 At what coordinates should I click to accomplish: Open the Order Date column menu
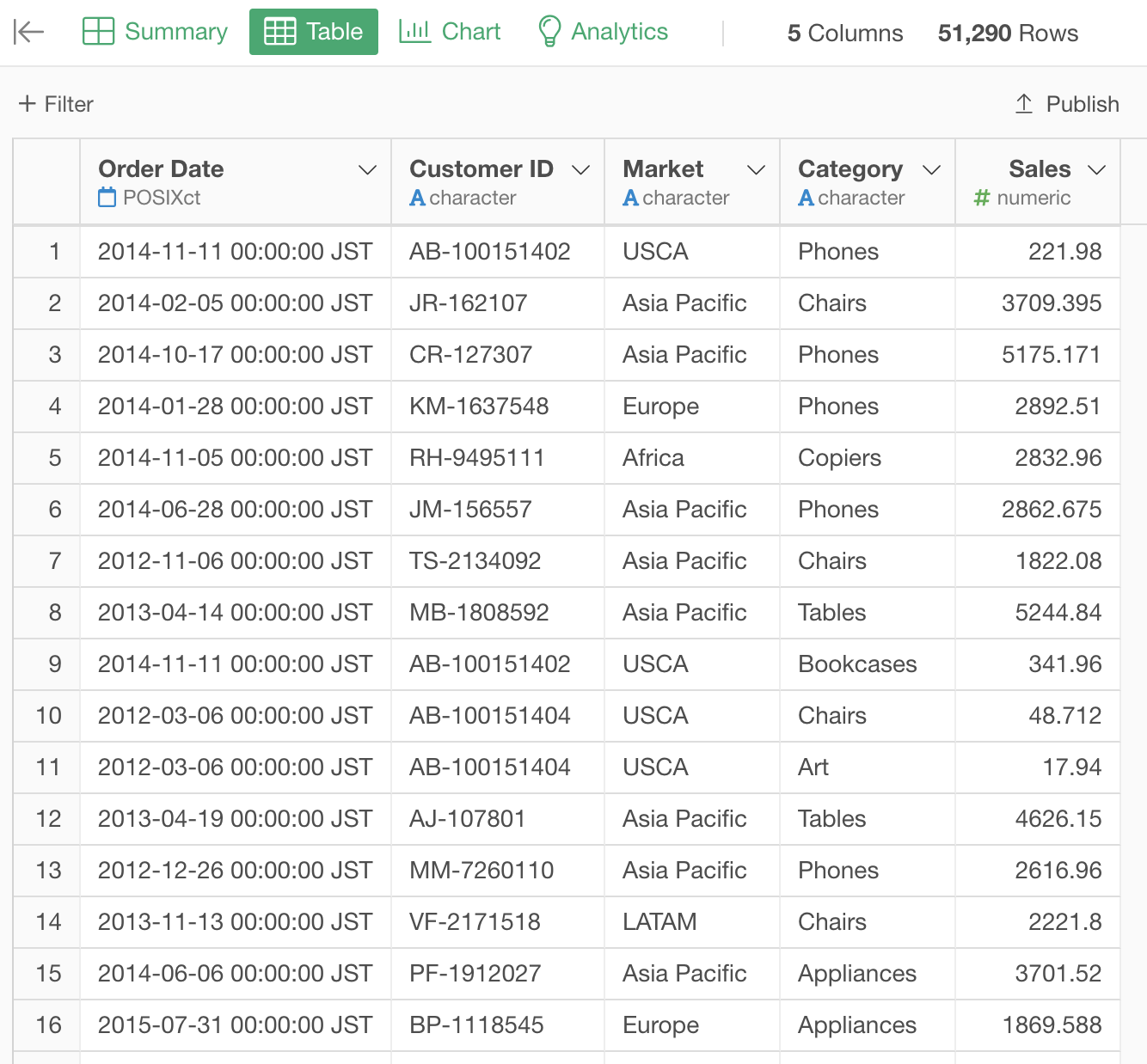point(367,170)
